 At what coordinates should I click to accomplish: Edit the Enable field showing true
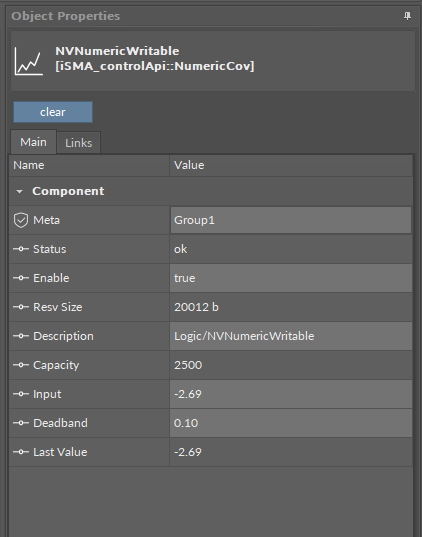pos(291,278)
